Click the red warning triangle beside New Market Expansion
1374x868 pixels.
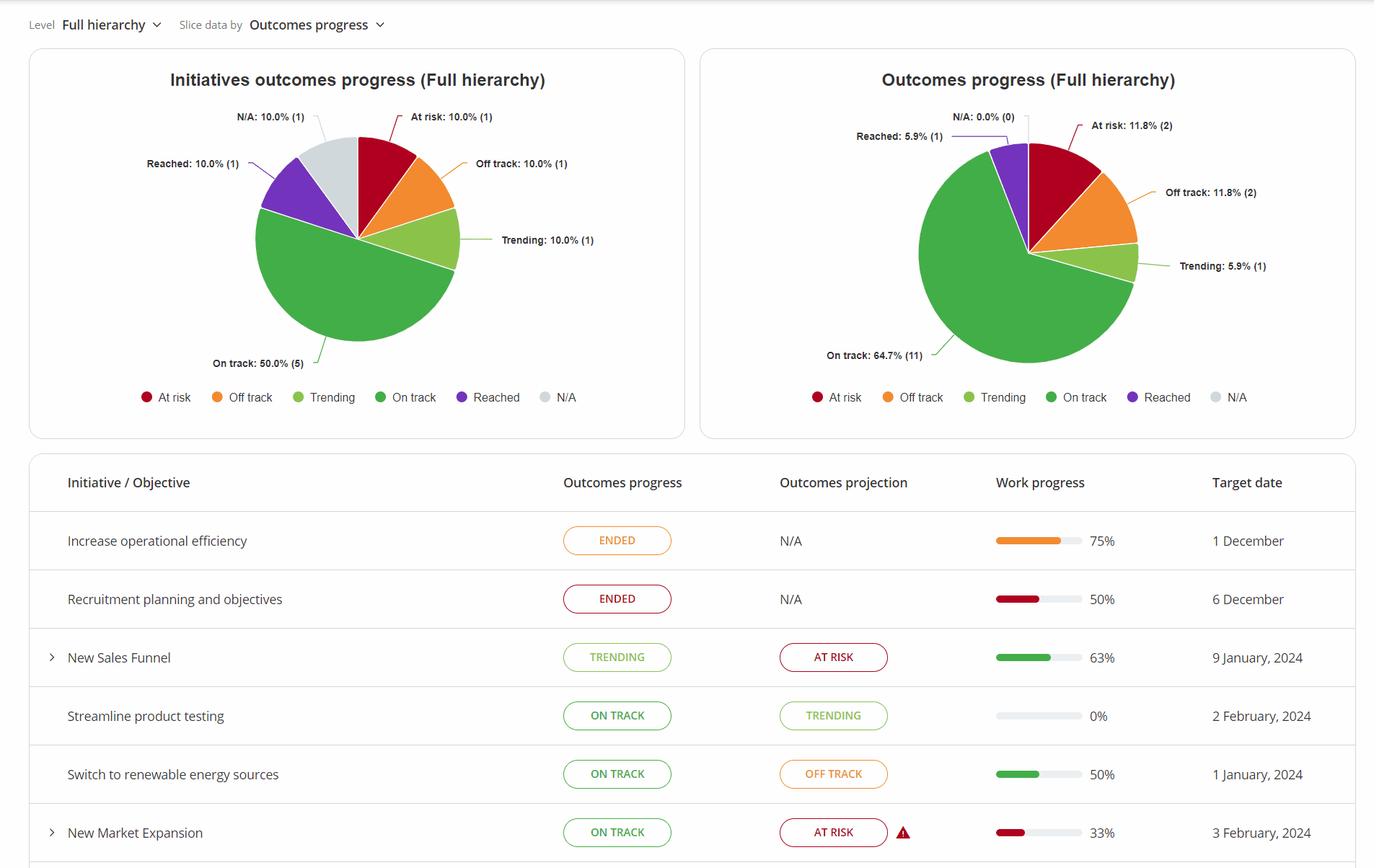pos(903,833)
